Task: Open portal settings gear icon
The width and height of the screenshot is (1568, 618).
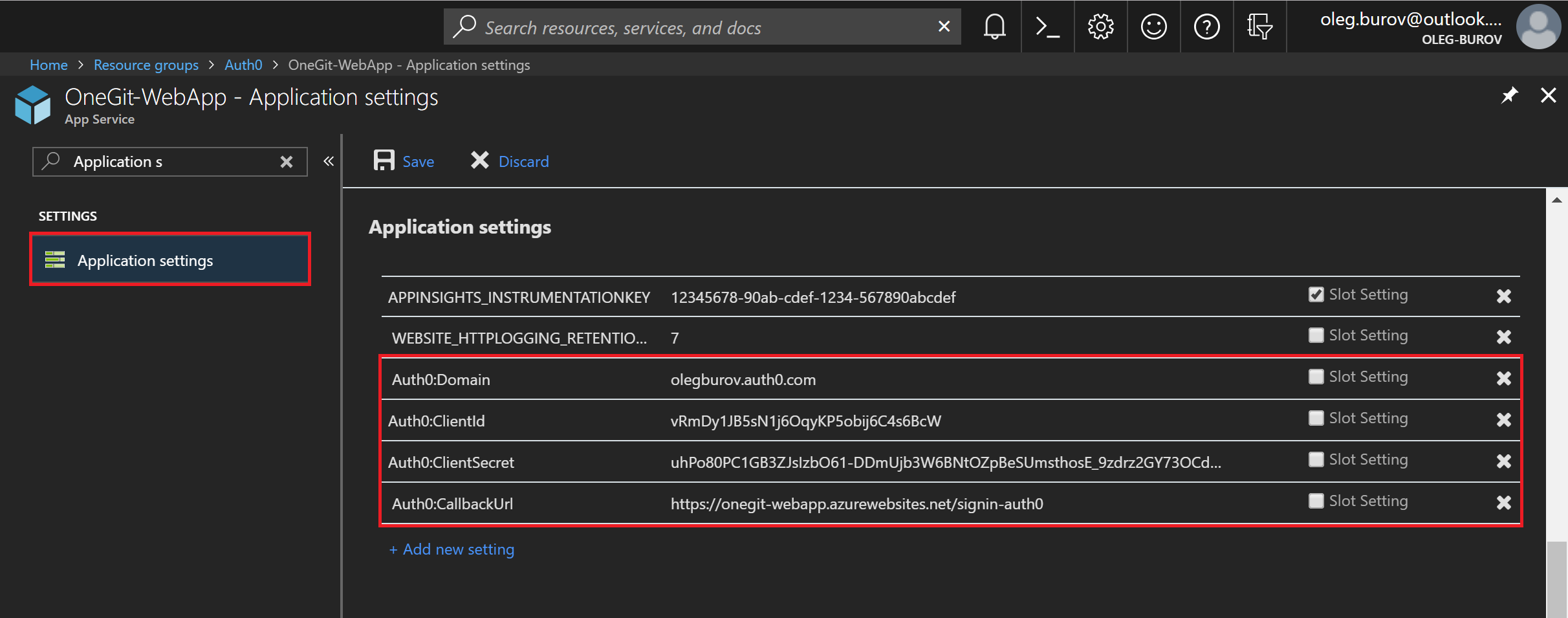Action: tap(1100, 27)
